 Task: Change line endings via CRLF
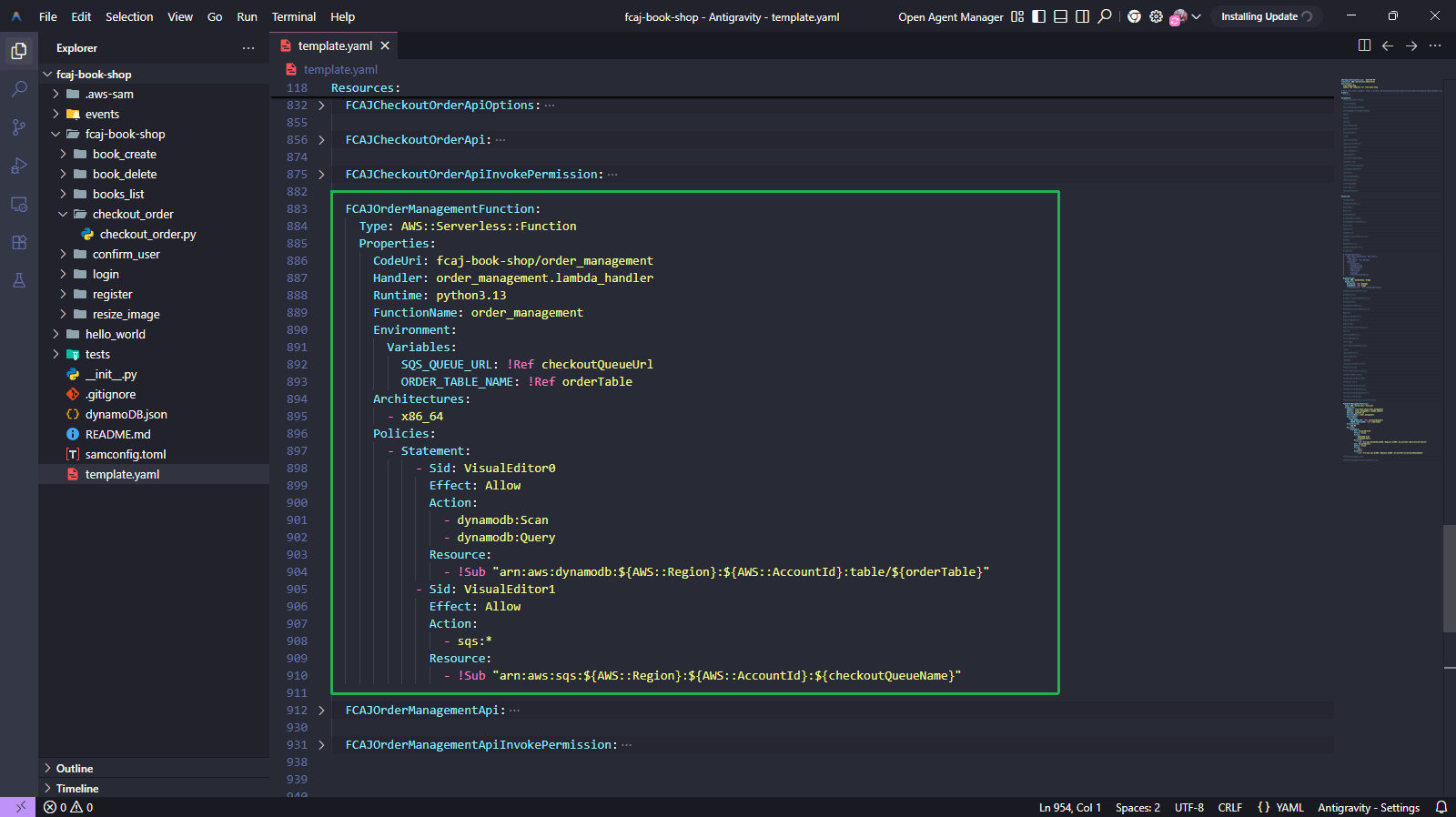[x=1229, y=807]
